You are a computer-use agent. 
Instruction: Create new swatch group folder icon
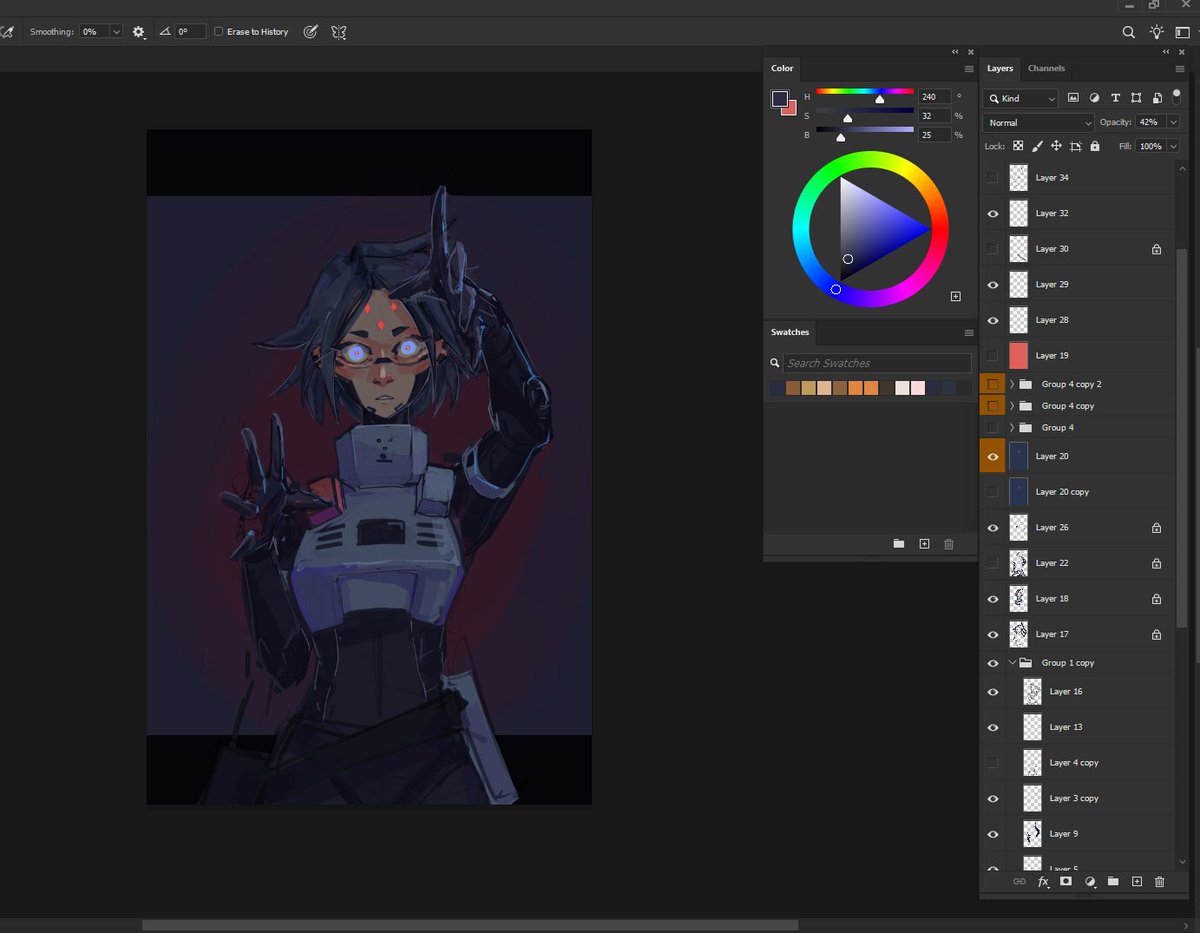[x=899, y=543]
